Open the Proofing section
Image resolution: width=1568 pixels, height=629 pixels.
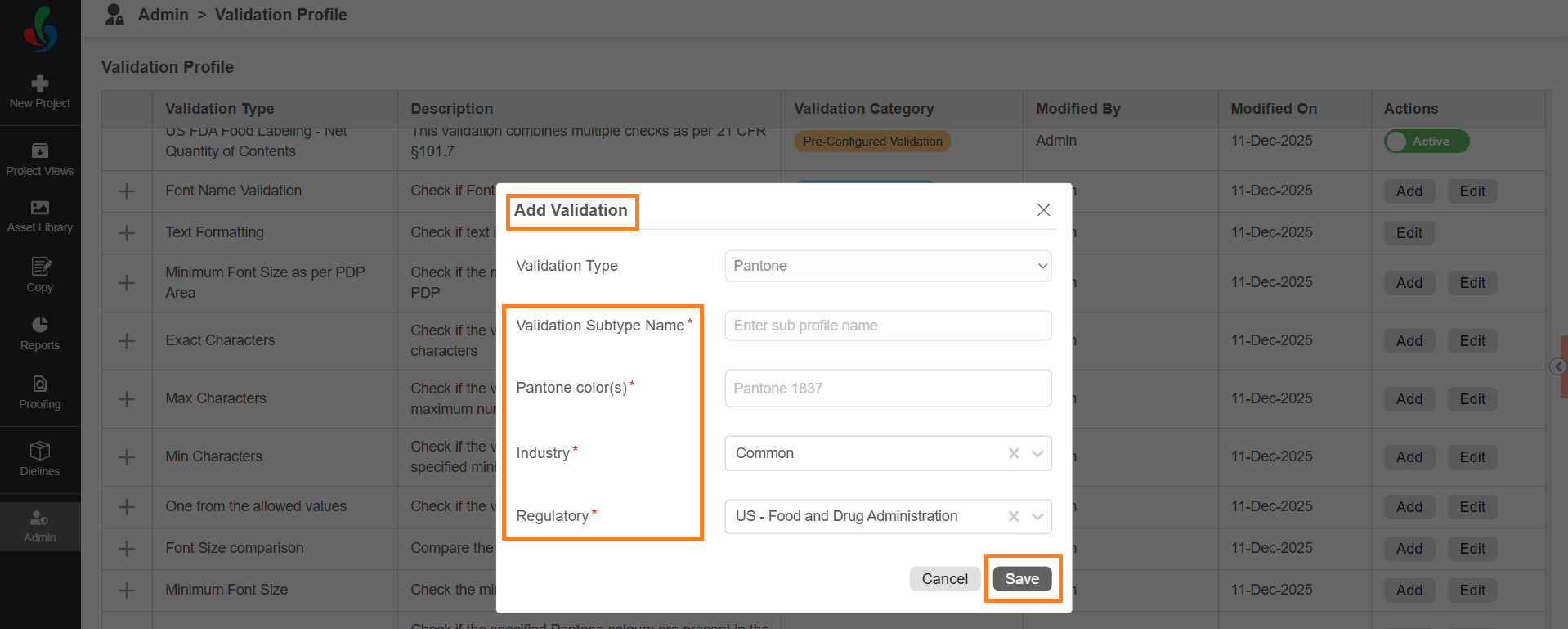coord(40,393)
